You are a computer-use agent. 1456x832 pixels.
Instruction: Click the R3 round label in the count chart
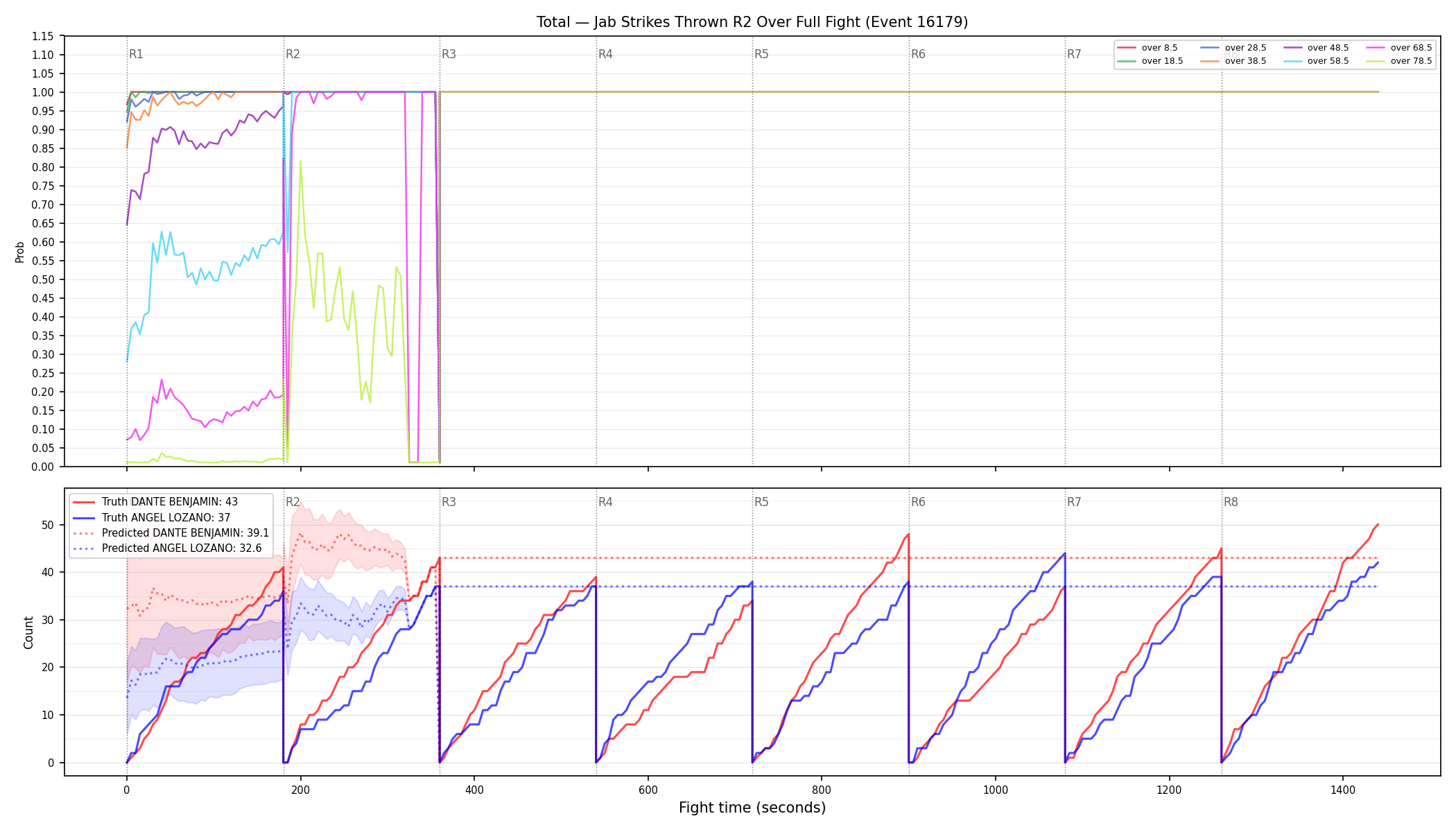pos(449,502)
